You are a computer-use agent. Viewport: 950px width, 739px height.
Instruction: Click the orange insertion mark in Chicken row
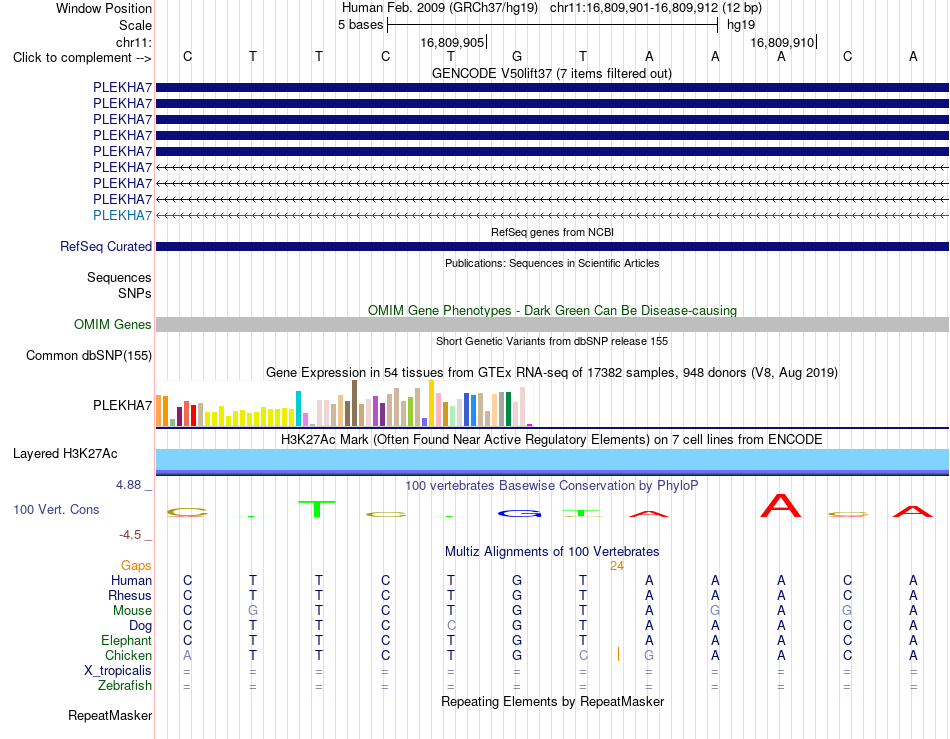[x=618, y=654]
